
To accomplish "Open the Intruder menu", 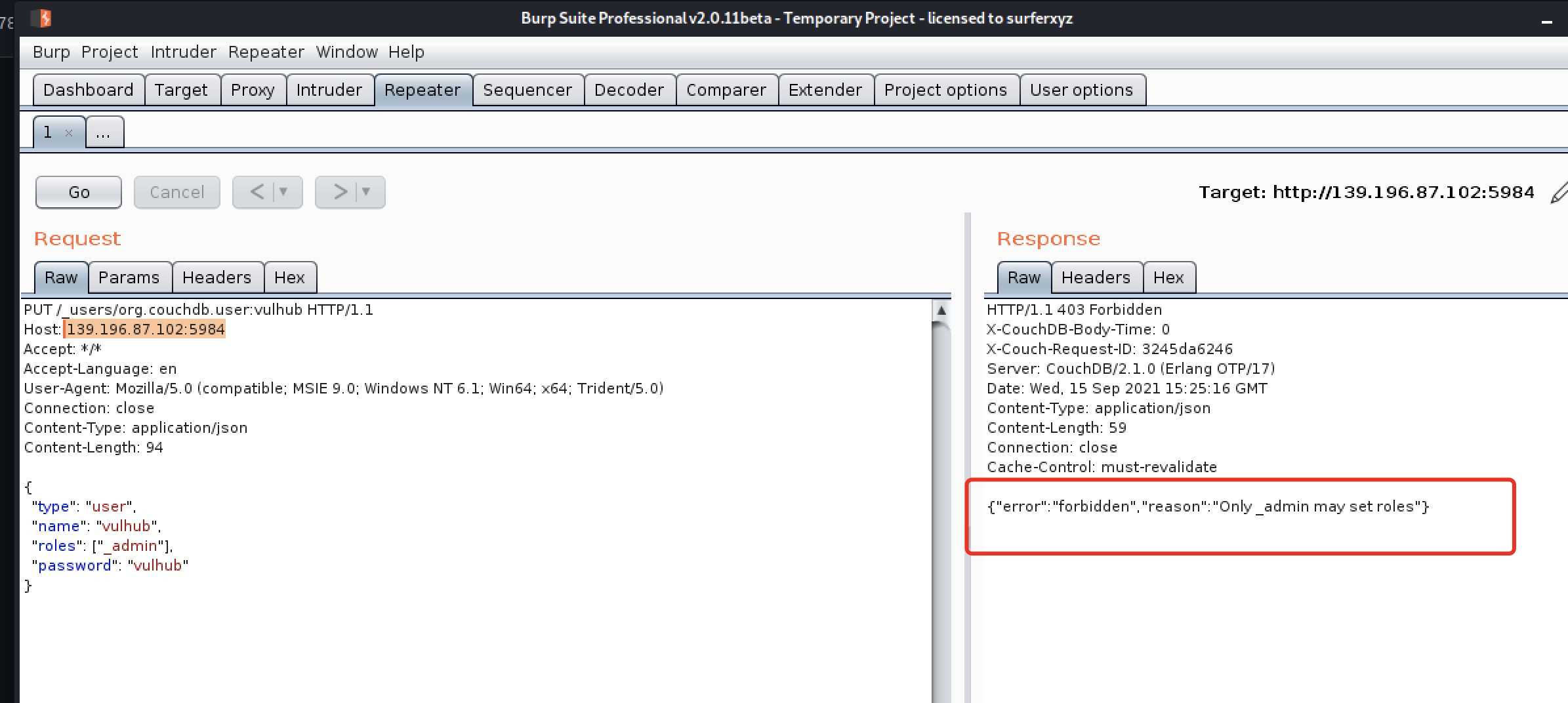I will pyautogui.click(x=183, y=52).
